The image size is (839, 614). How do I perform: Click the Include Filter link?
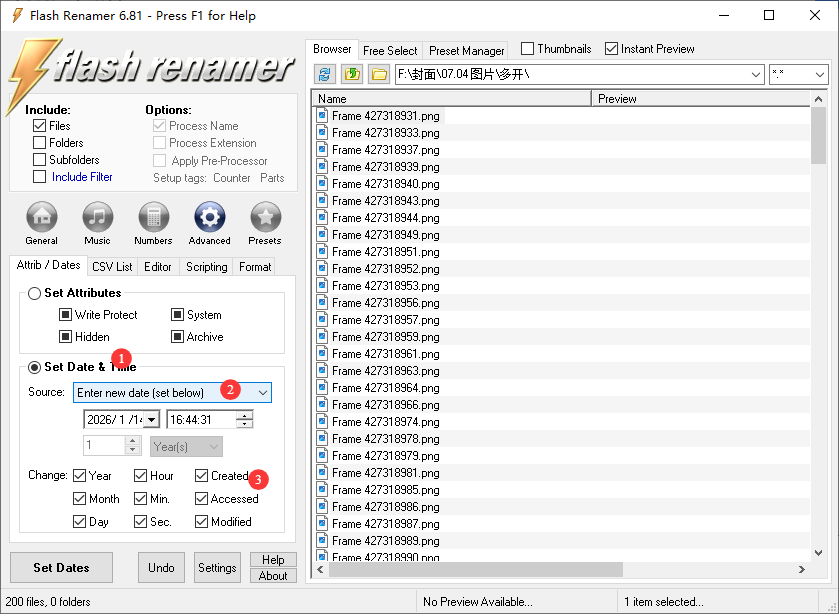pyautogui.click(x=82, y=177)
